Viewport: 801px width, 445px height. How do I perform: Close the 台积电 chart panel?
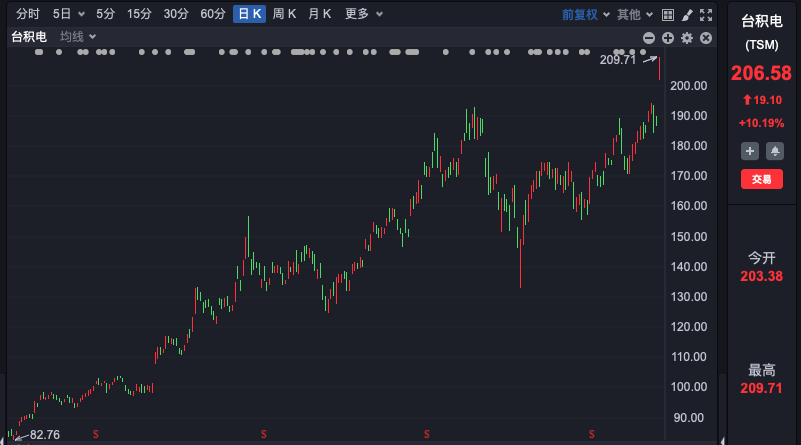click(706, 38)
